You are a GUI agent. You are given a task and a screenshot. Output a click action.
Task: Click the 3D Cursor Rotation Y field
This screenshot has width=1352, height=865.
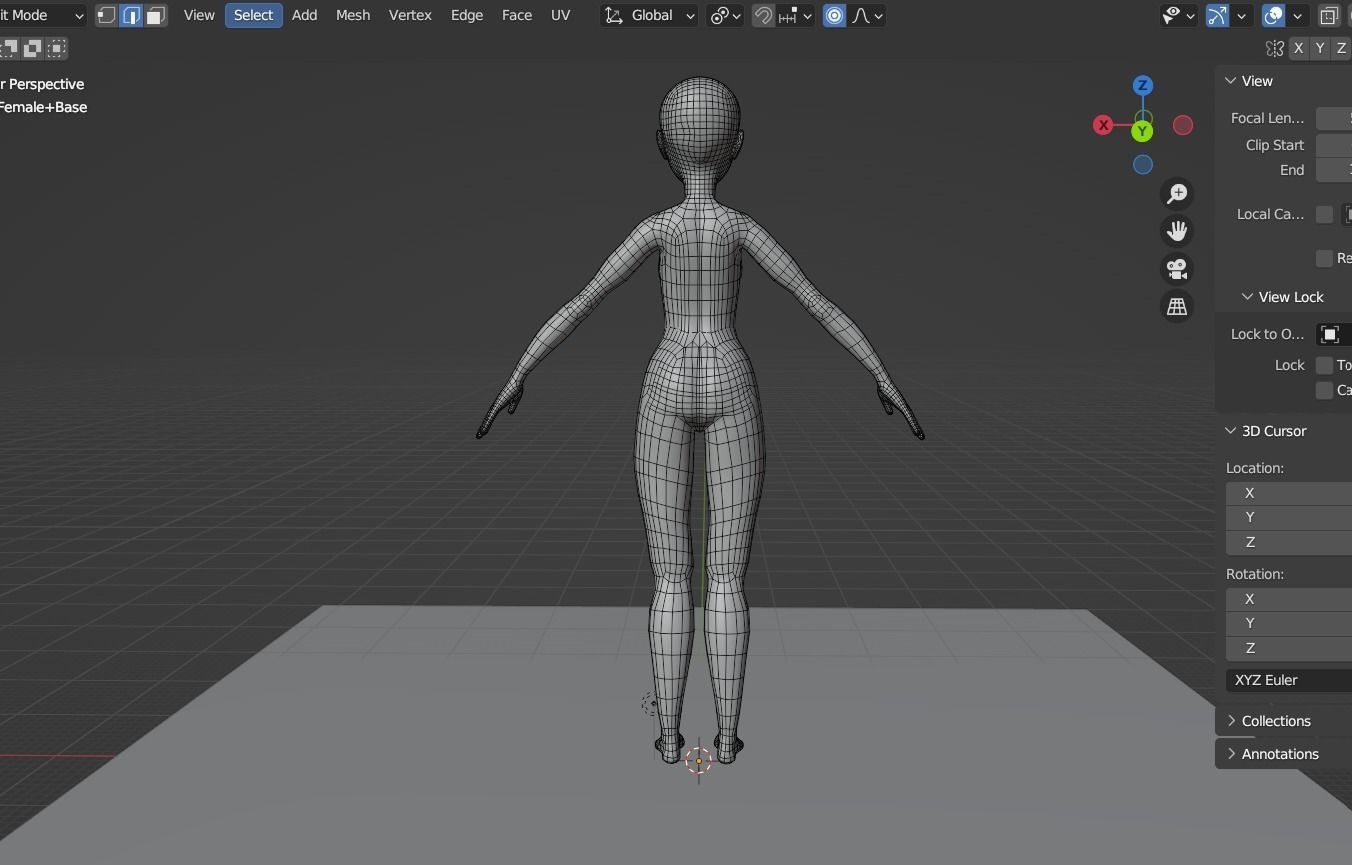[1289, 623]
